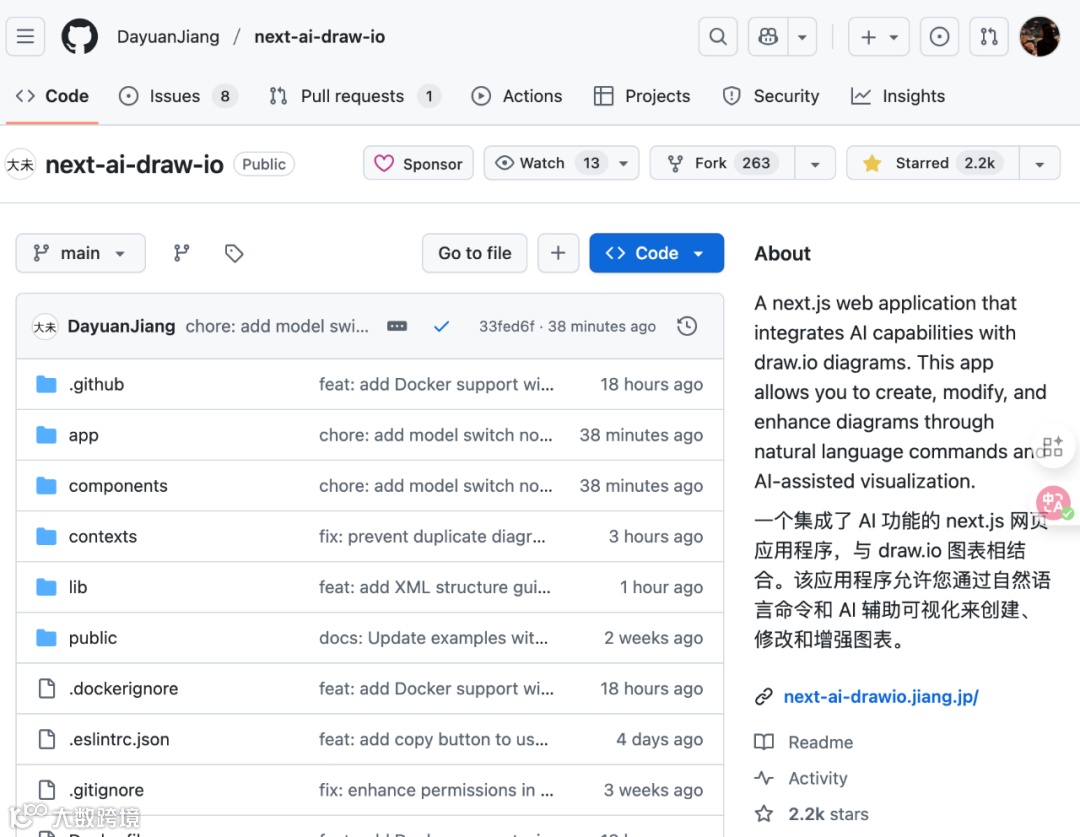Open the 2.2k stars link
1080x837 pixels.
[x=828, y=814]
